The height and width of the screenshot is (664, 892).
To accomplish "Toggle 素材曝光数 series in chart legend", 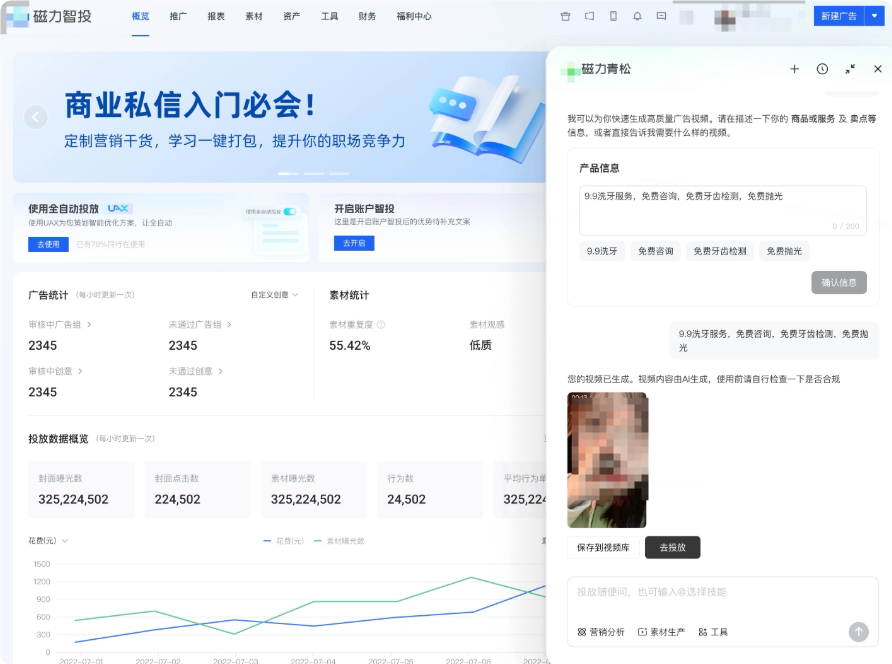I will (339, 541).
